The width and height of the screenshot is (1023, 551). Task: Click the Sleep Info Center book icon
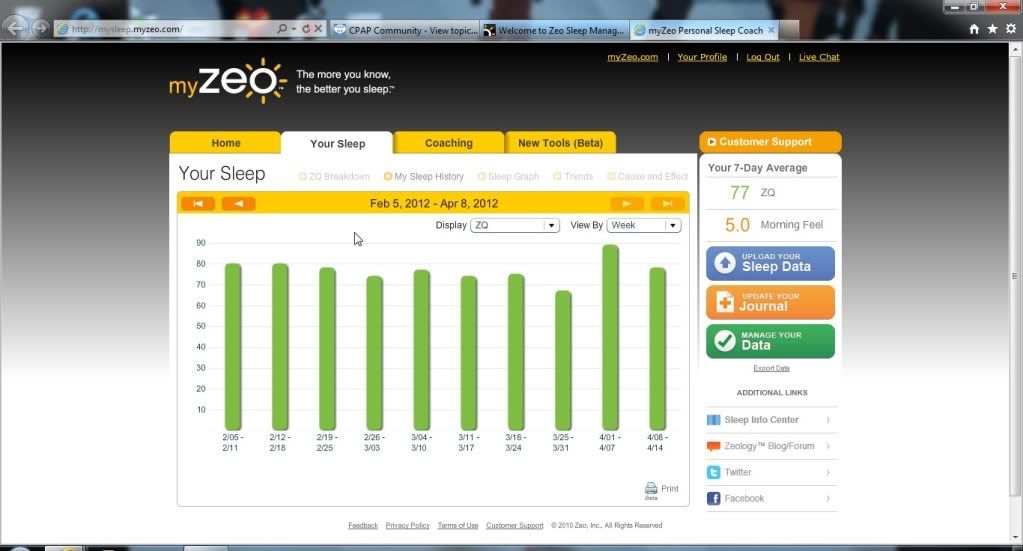(x=714, y=420)
